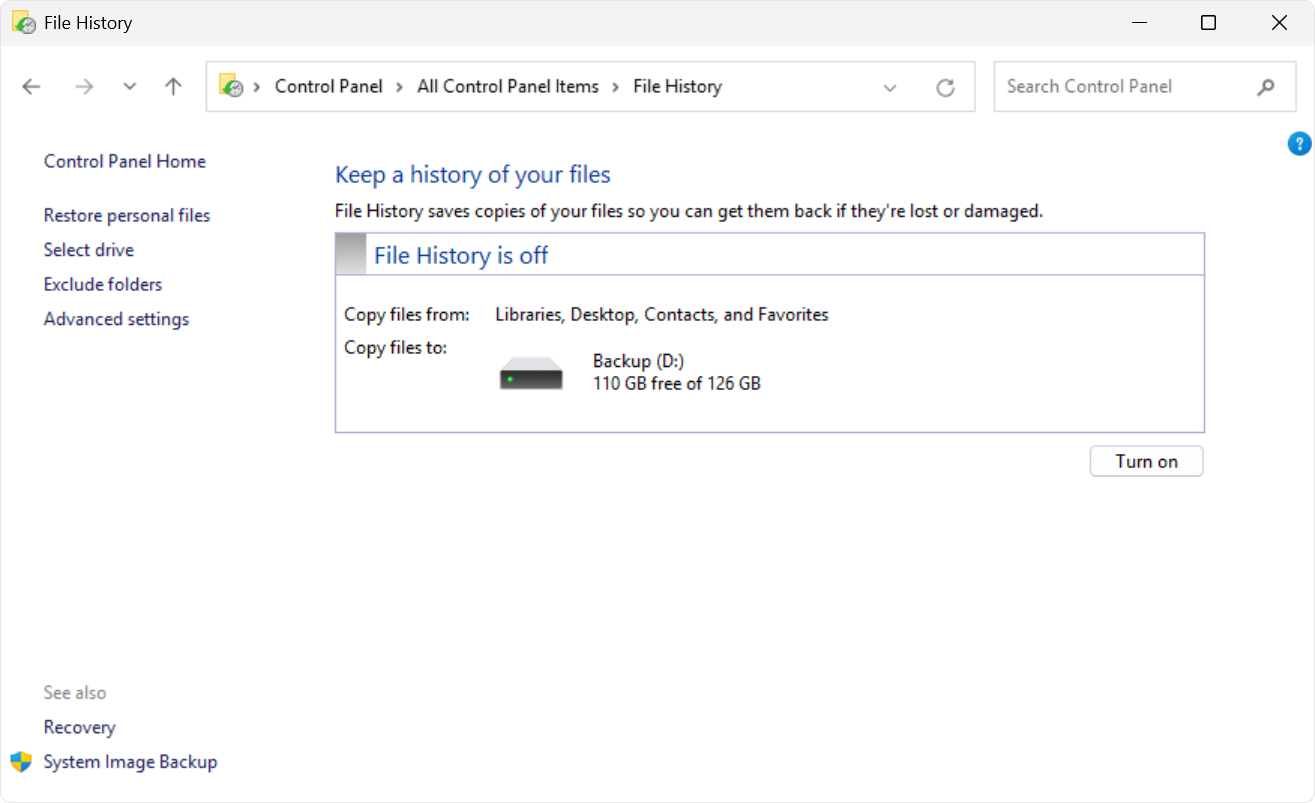Open Advanced settings
Screen dimensions: 1315x803
click(116, 319)
